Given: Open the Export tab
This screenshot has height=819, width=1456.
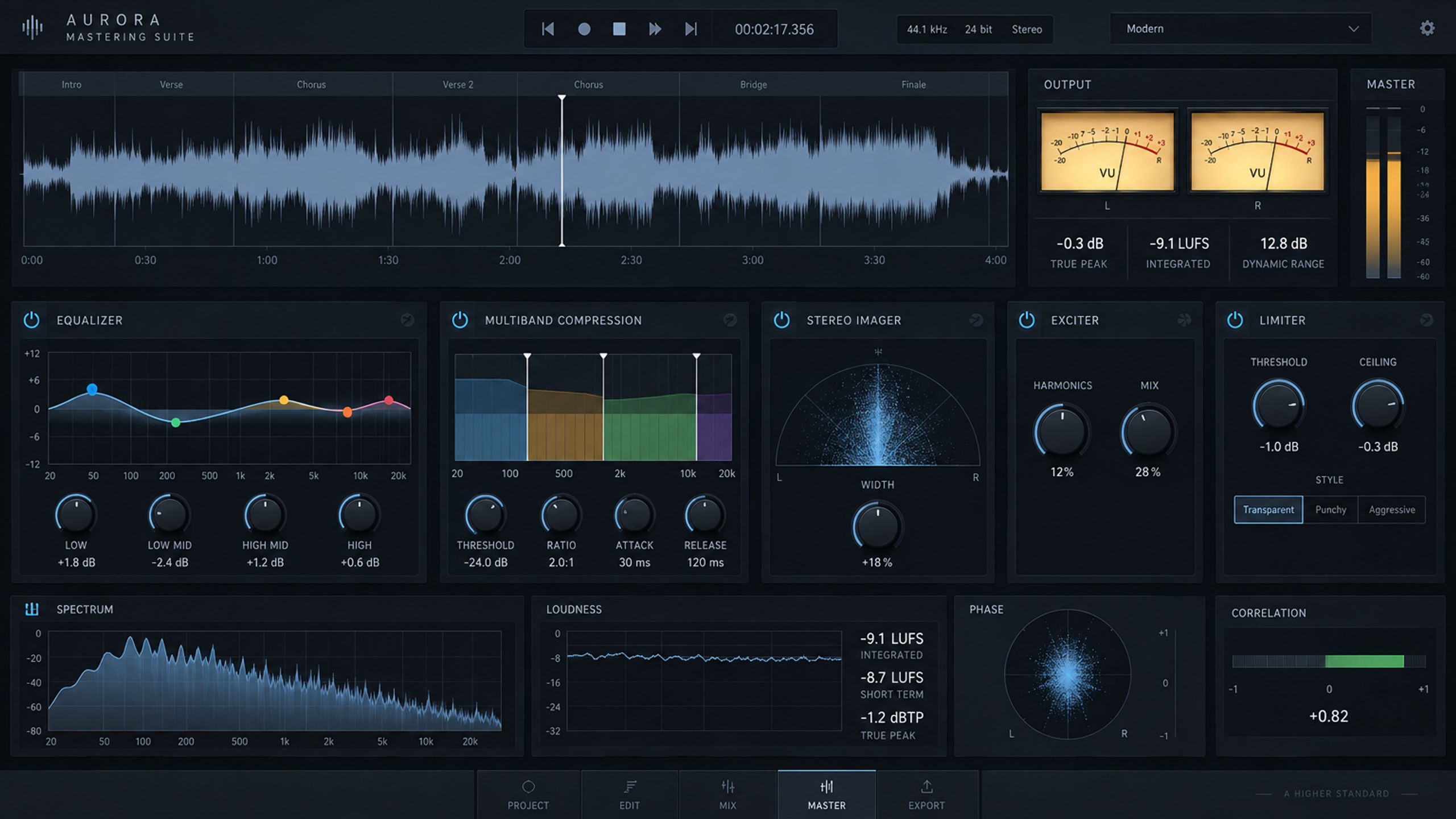Looking at the screenshot, I should tap(926, 795).
